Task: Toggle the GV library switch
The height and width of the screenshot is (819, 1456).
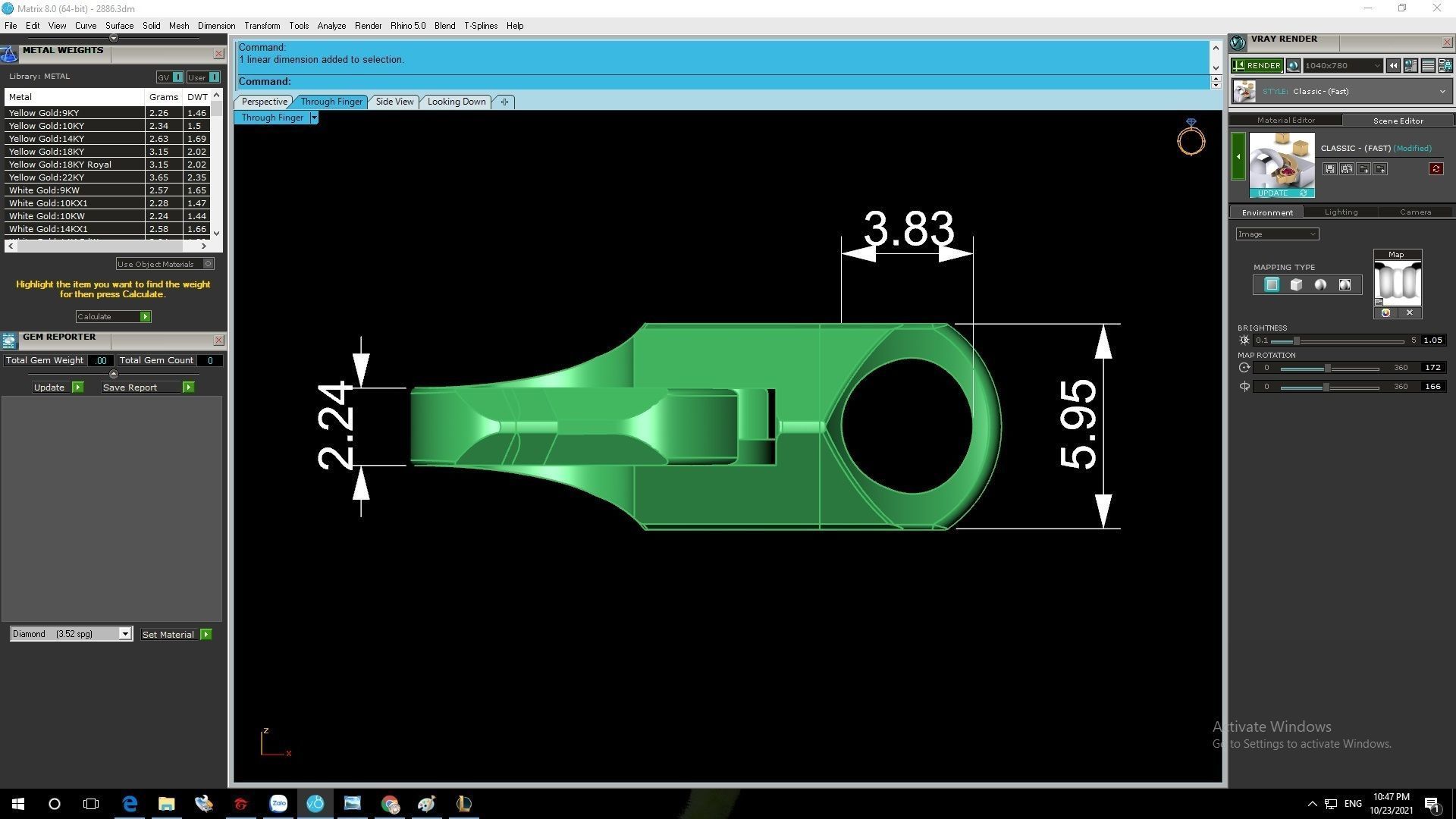Action: point(170,77)
